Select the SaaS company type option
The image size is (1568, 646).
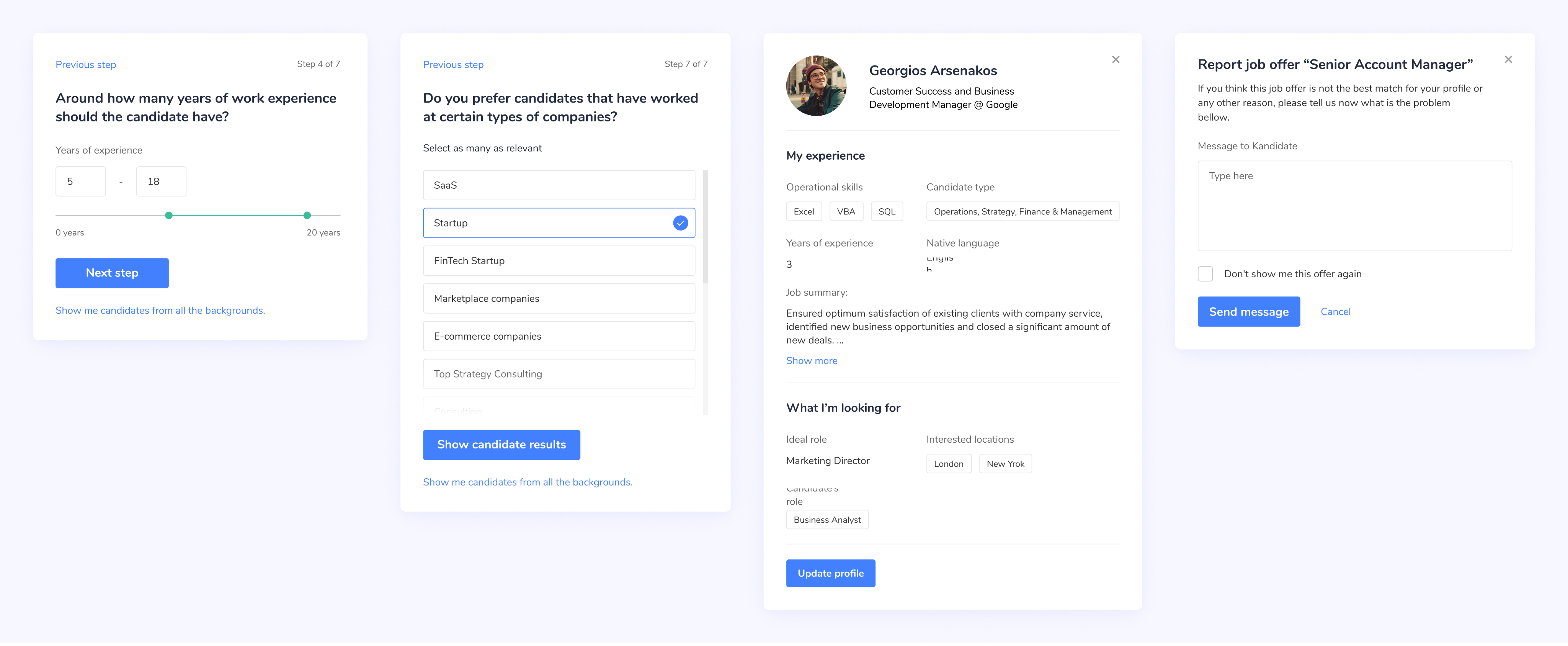click(558, 185)
